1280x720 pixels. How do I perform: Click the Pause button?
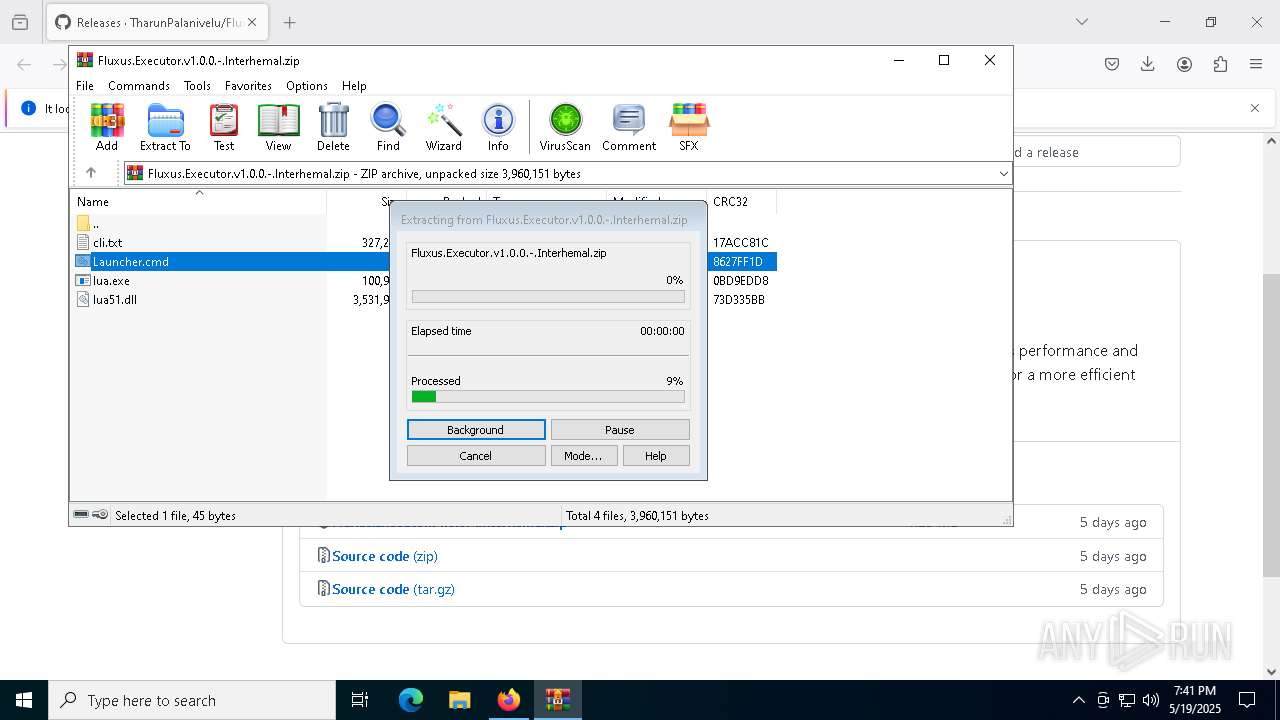pos(620,430)
